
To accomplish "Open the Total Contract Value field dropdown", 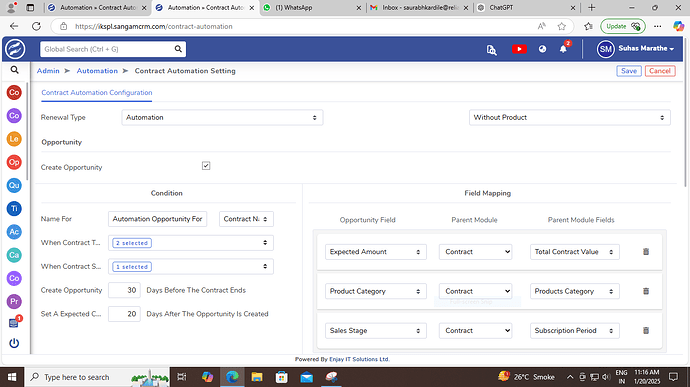I will click(574, 252).
